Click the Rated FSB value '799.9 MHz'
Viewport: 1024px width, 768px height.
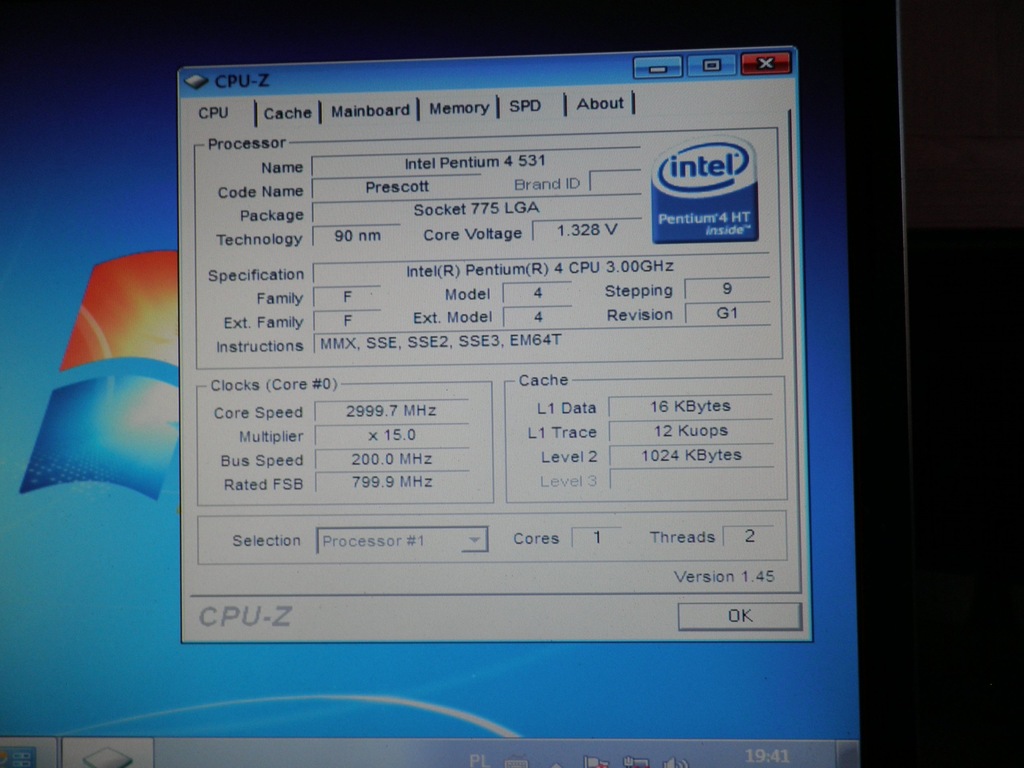point(392,482)
